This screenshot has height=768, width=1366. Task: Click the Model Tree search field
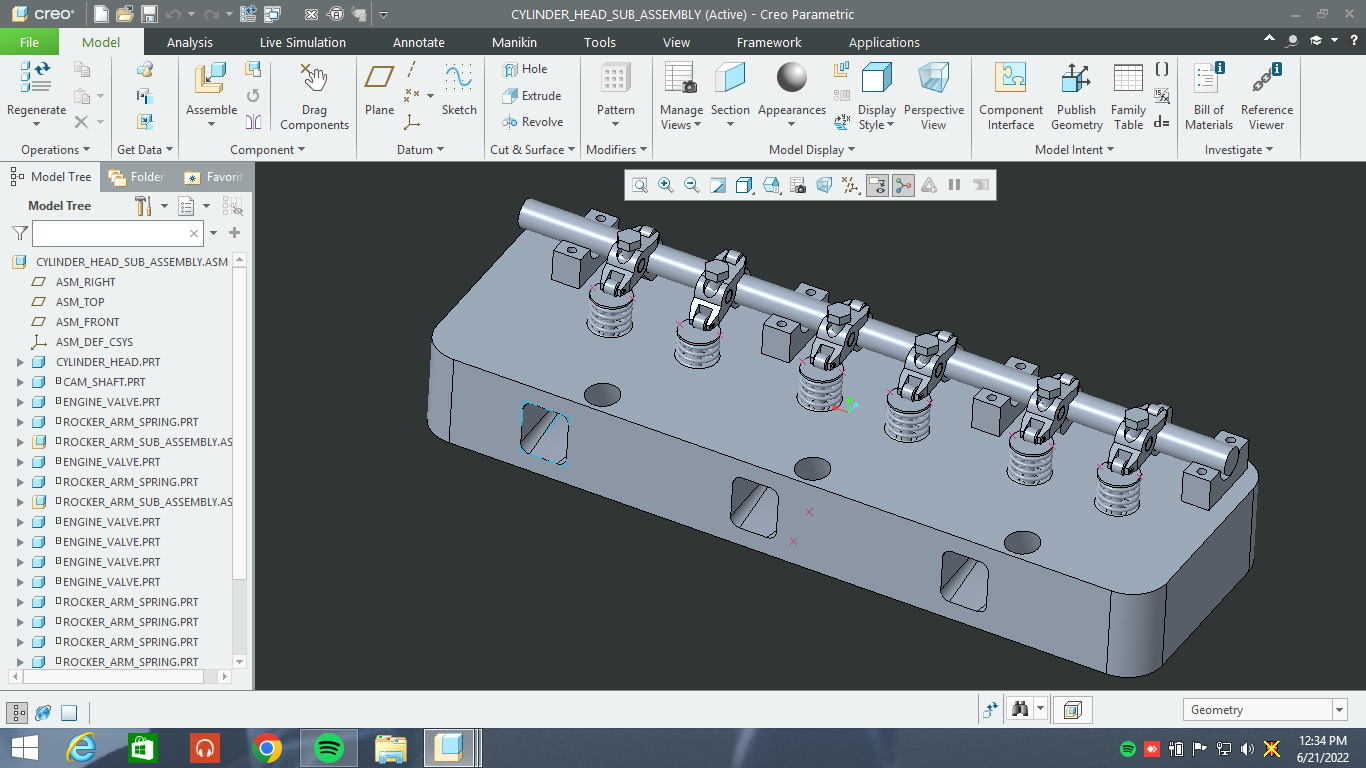pos(110,233)
